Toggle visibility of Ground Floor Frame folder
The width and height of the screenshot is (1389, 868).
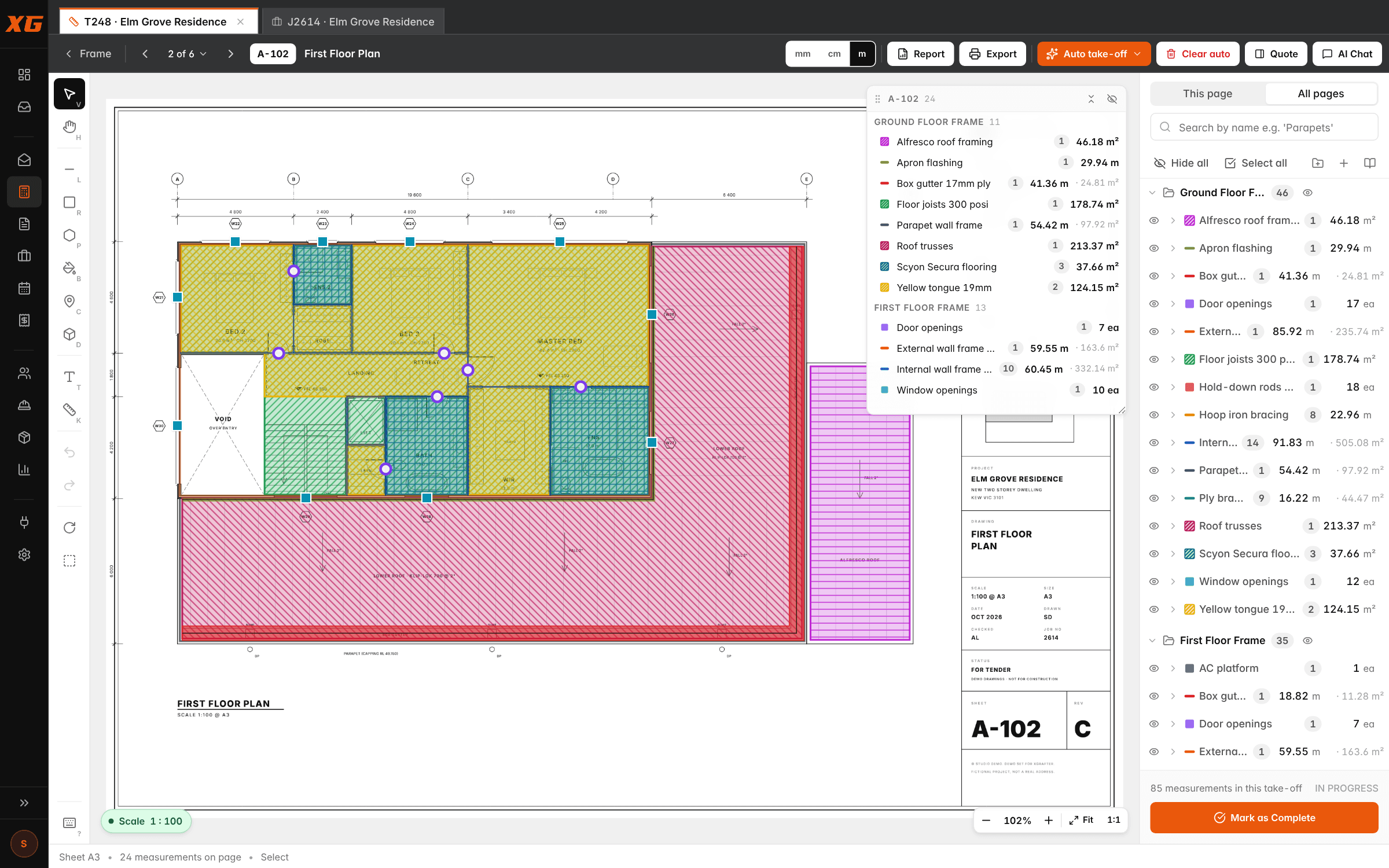tap(1307, 193)
